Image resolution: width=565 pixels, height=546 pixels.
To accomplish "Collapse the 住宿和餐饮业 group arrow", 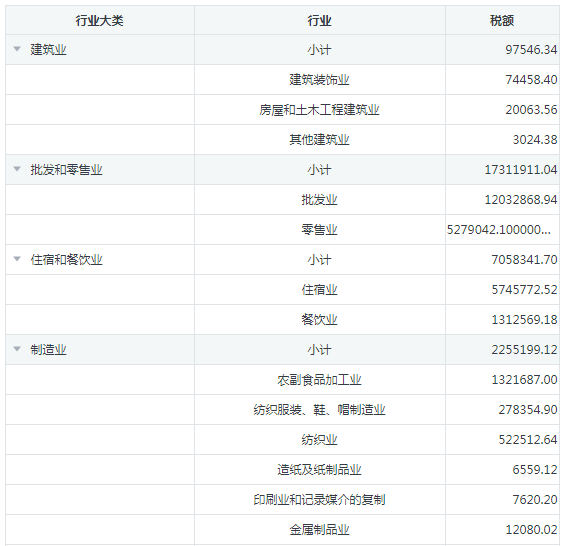I will [x=17, y=259].
